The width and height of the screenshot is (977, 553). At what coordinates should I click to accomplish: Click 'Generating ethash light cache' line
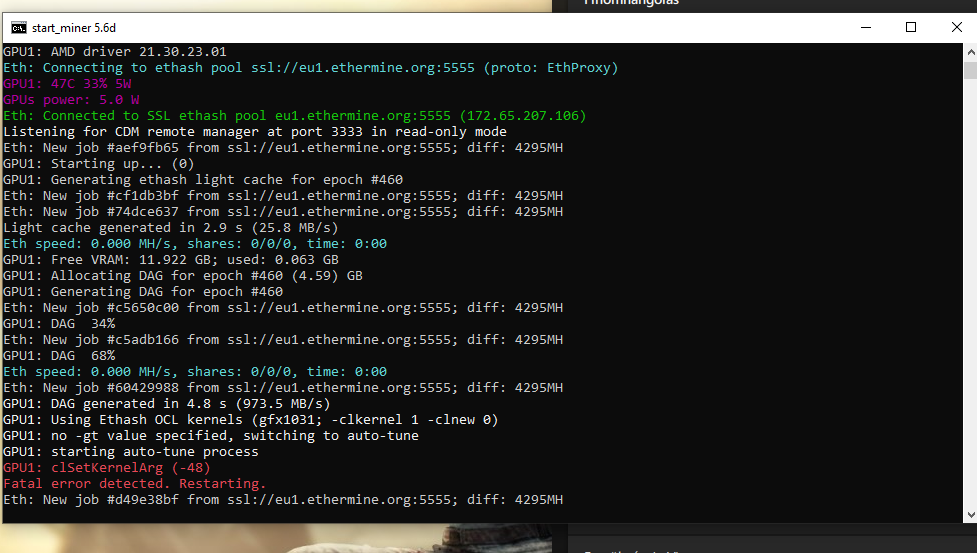[203, 180]
